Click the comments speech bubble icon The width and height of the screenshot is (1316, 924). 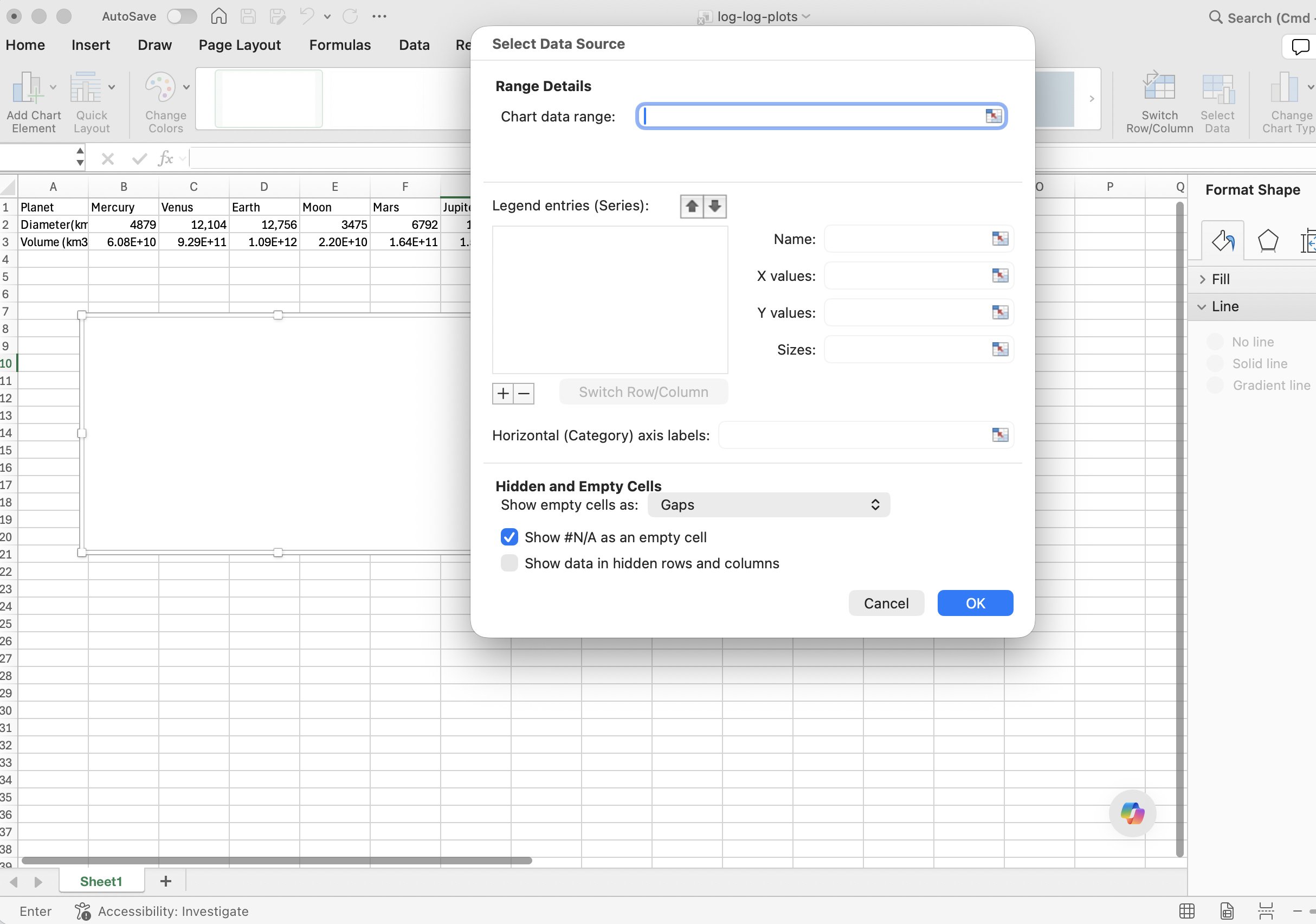1300,47
